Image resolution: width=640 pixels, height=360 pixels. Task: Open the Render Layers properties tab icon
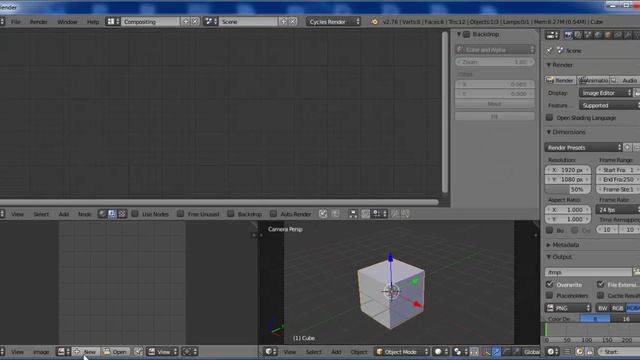click(x=578, y=36)
